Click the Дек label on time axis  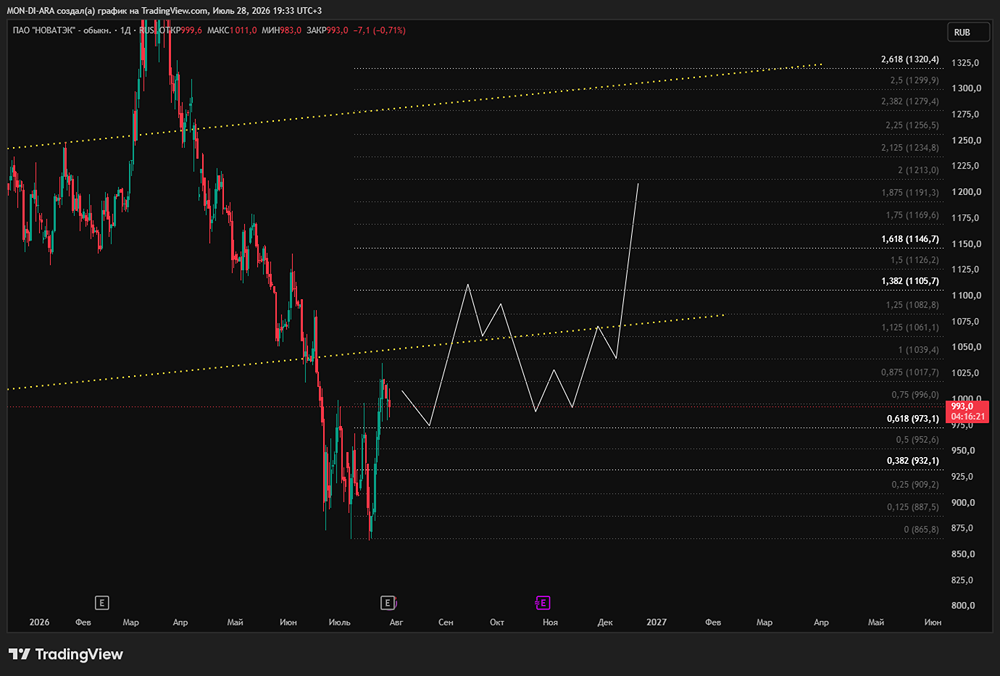[605, 622]
